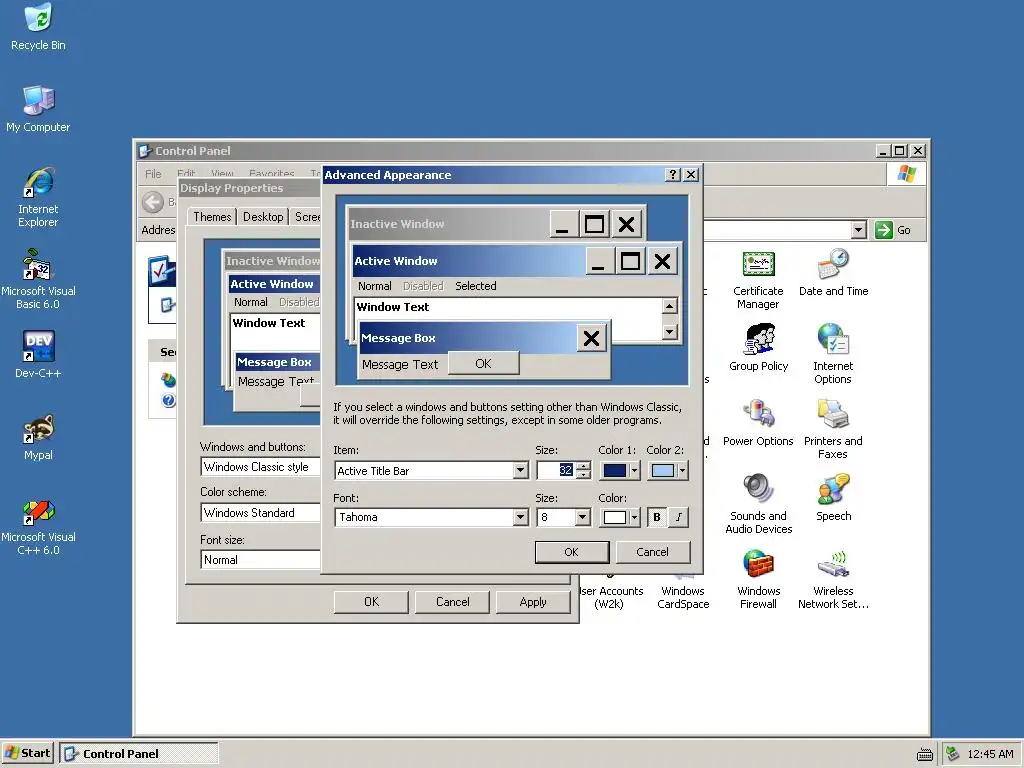Click the green Go arrow in Control Panel
Screen dimensions: 1024x768
point(884,230)
